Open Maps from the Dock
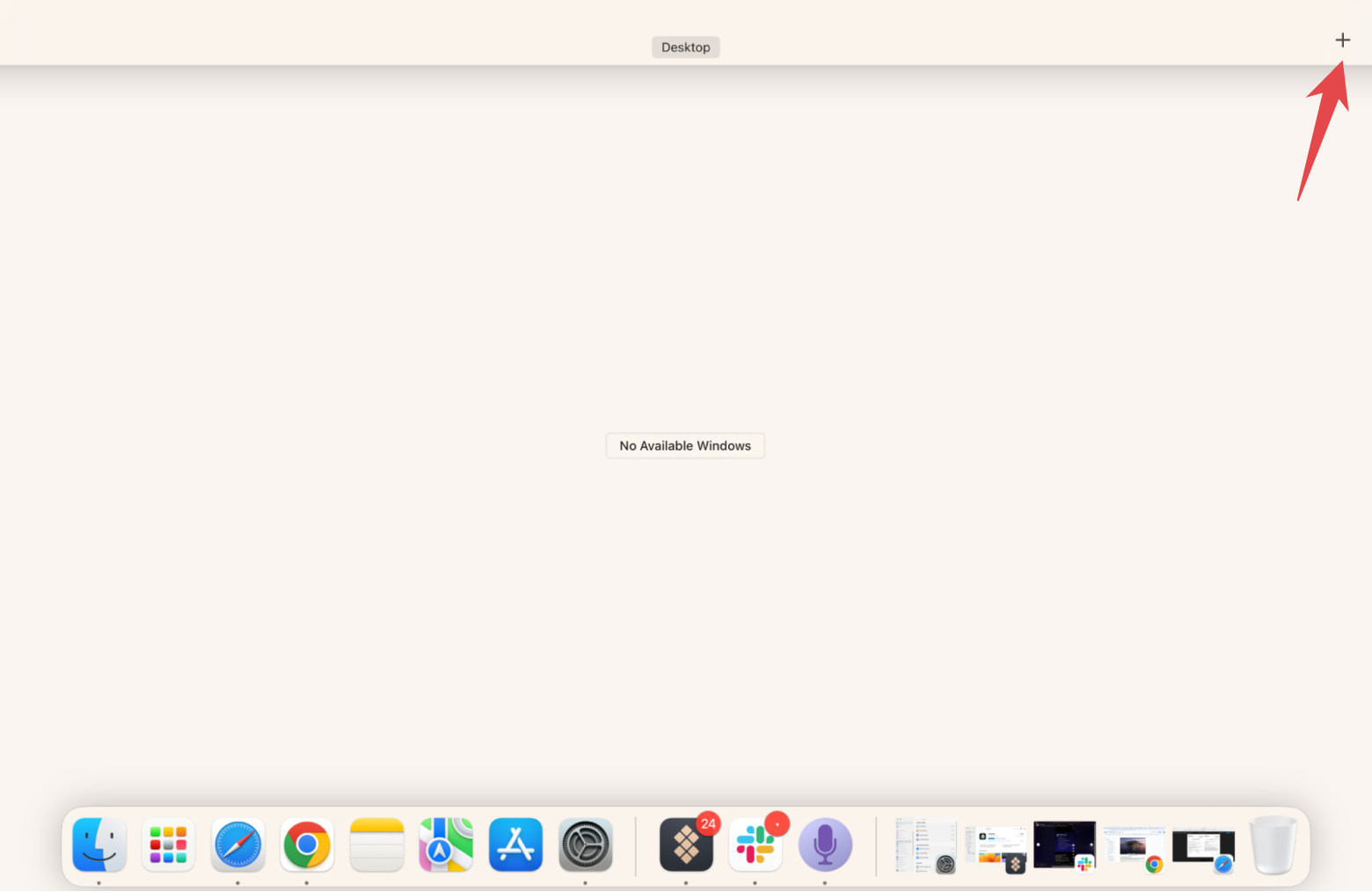 (446, 844)
